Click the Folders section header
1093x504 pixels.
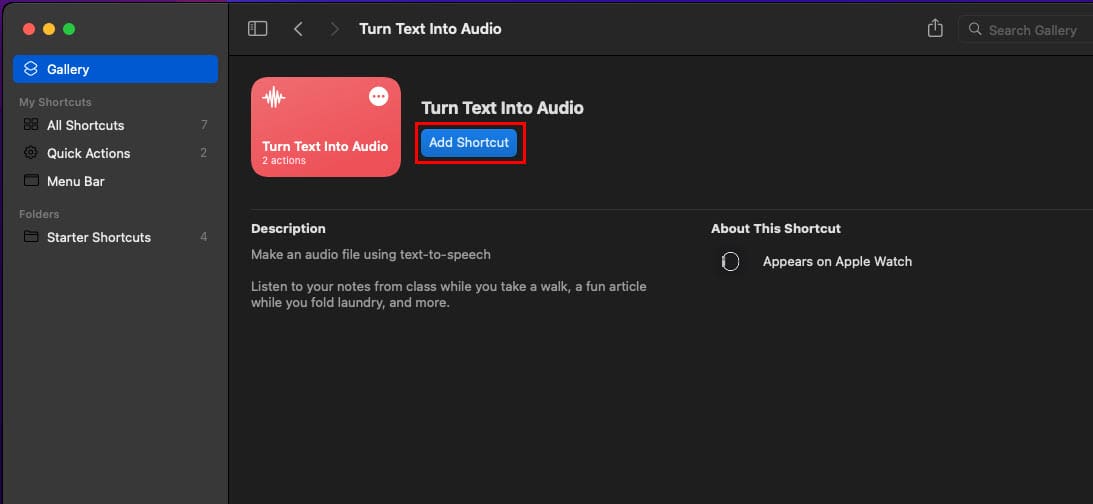coord(39,214)
